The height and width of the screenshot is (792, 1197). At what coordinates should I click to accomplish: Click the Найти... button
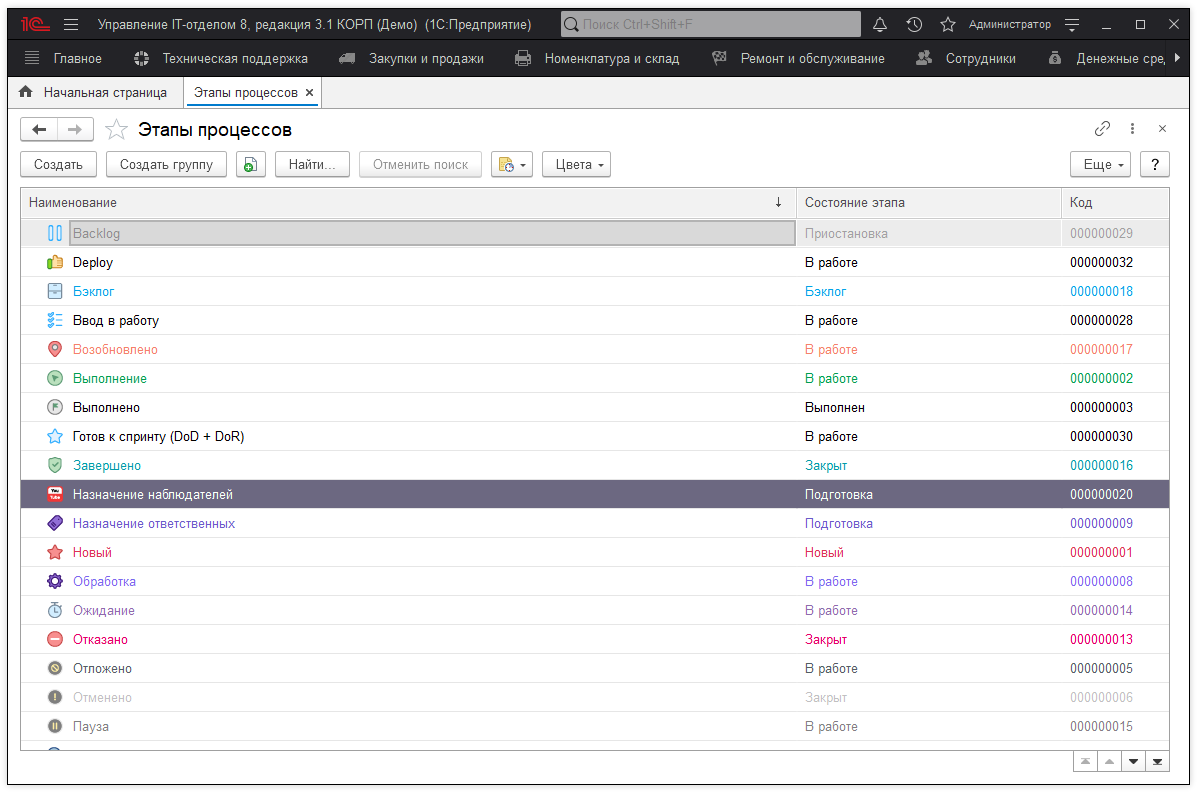(x=312, y=165)
